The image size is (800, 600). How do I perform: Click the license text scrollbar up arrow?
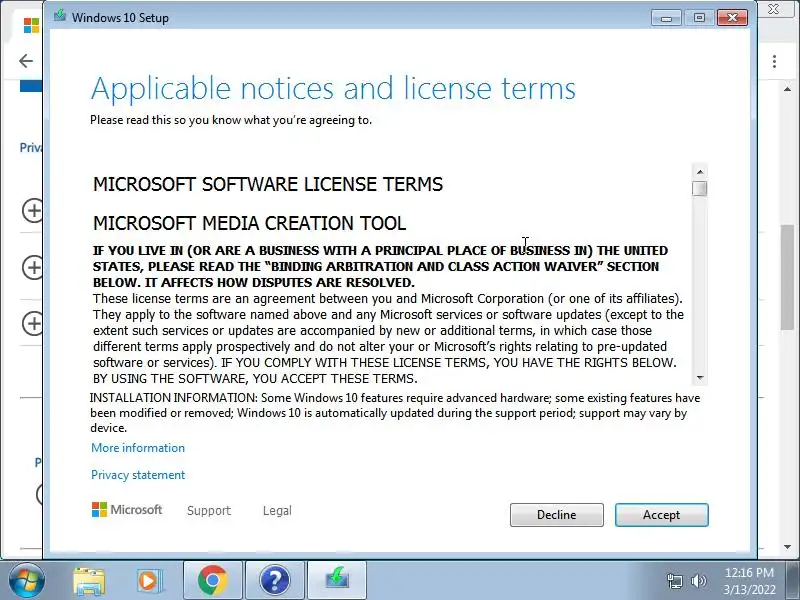tap(700, 172)
